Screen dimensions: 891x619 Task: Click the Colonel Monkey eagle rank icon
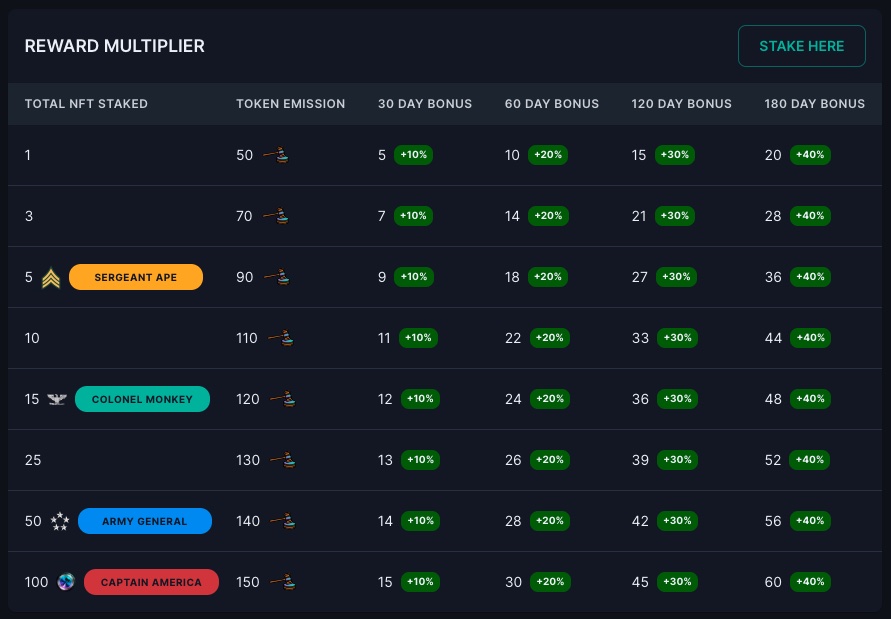click(57, 400)
